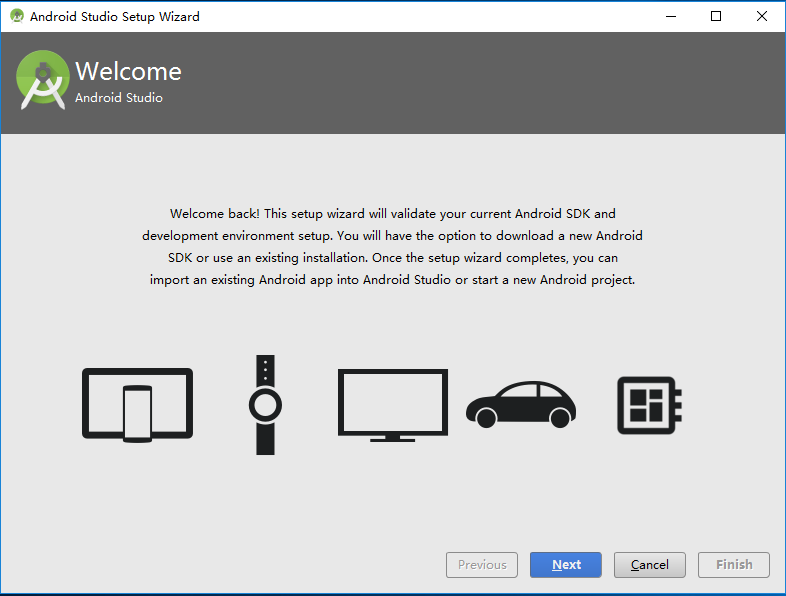
Task: Cancel the setup wizard
Action: (x=650, y=565)
